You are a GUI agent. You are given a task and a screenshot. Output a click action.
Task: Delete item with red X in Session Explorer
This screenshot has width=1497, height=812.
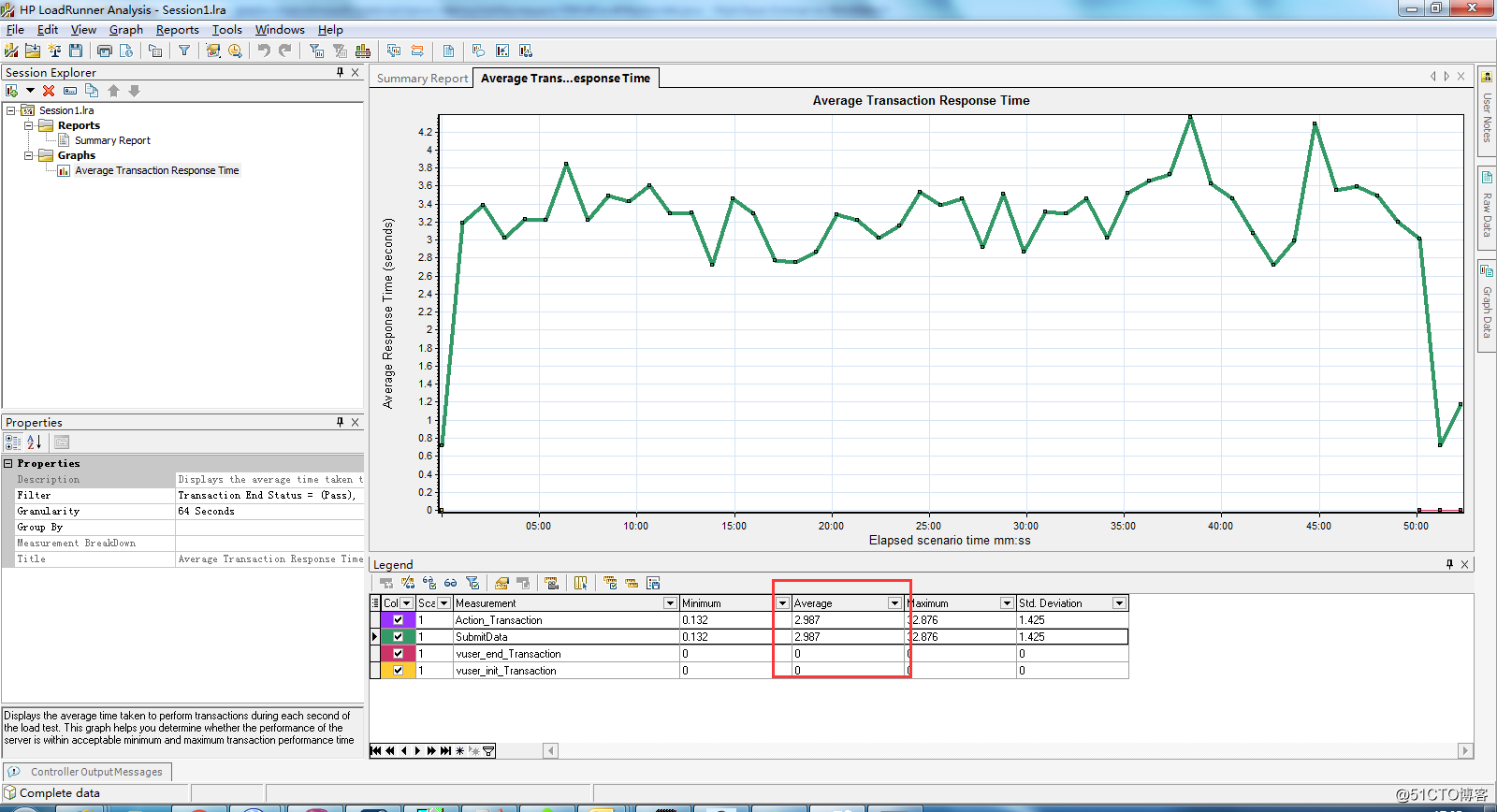click(x=49, y=91)
